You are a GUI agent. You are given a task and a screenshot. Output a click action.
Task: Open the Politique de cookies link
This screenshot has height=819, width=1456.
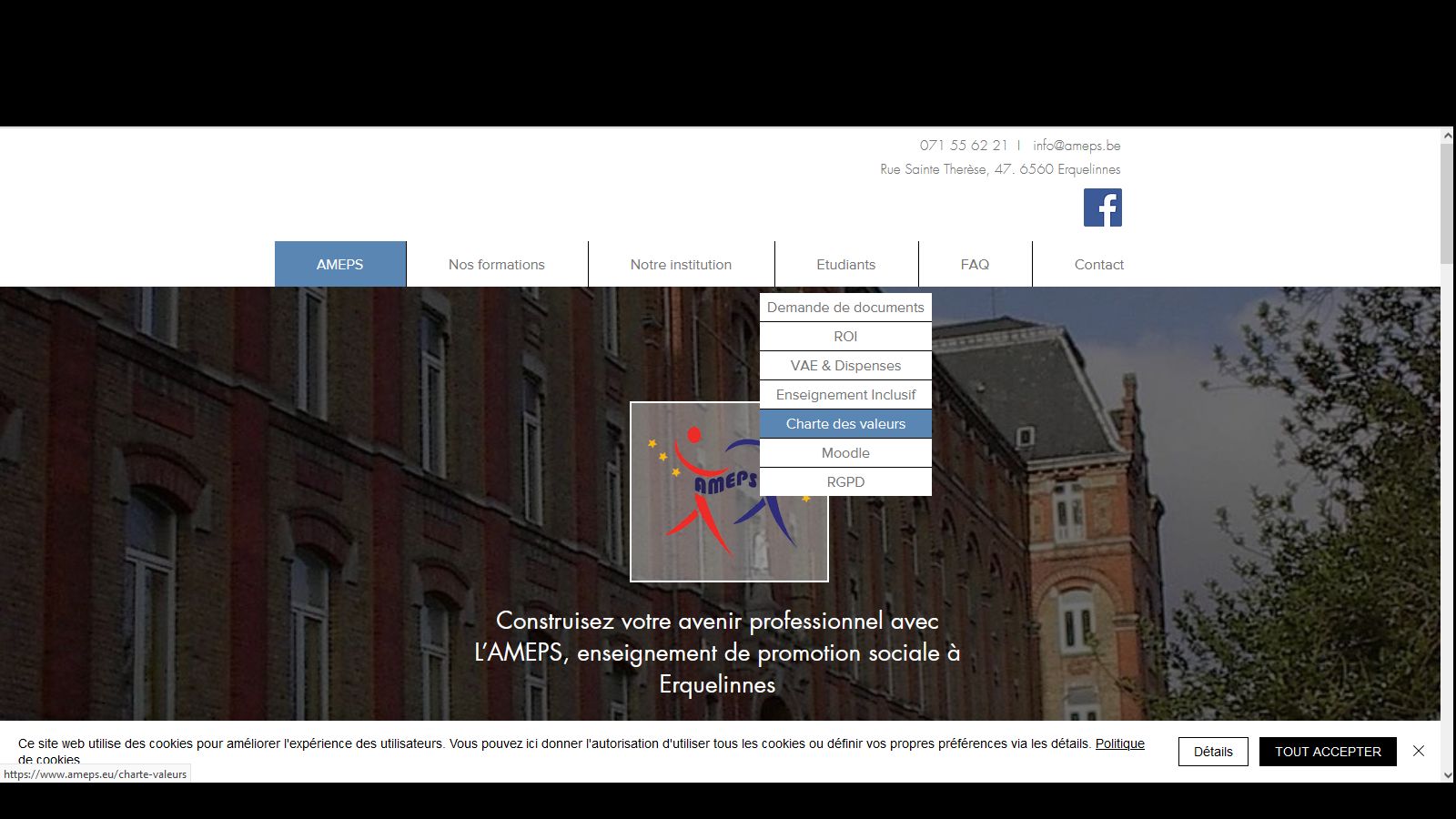point(1119,743)
